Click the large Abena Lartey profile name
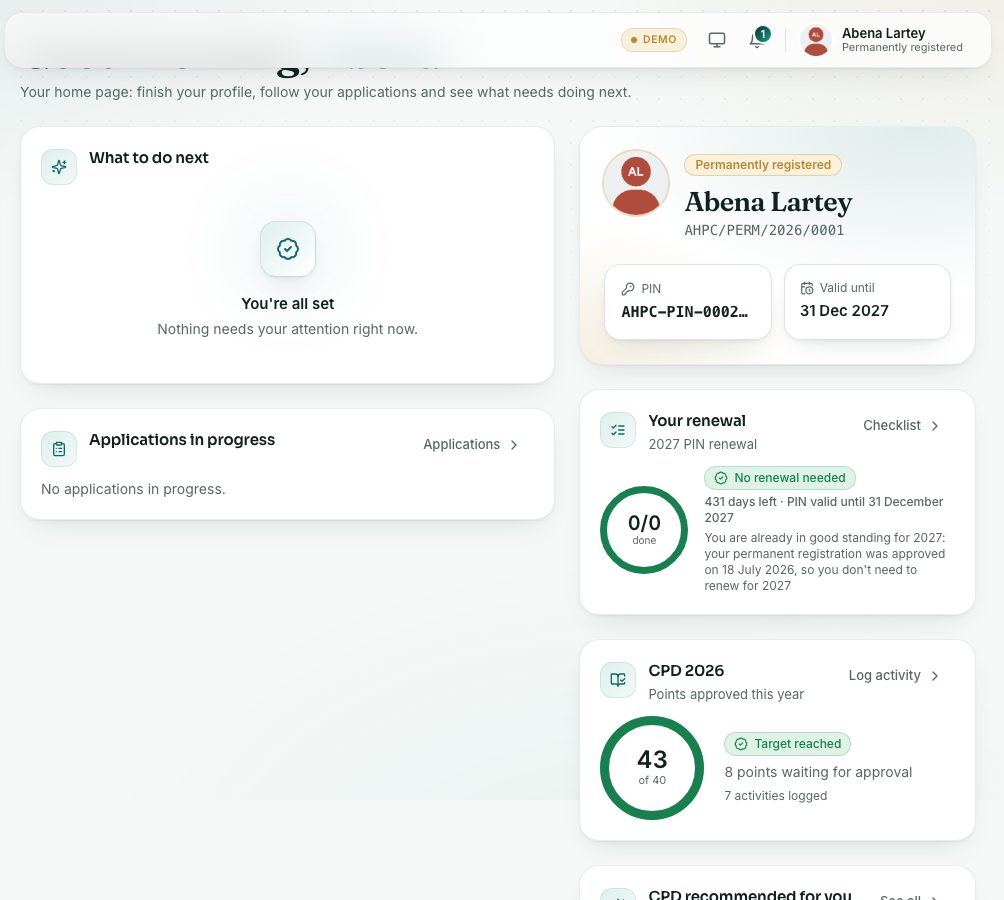The height and width of the screenshot is (900, 1004). coord(768,202)
